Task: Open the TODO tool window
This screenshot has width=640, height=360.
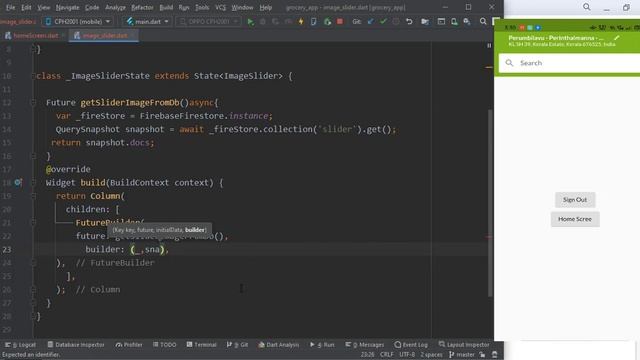Action: click(x=164, y=345)
